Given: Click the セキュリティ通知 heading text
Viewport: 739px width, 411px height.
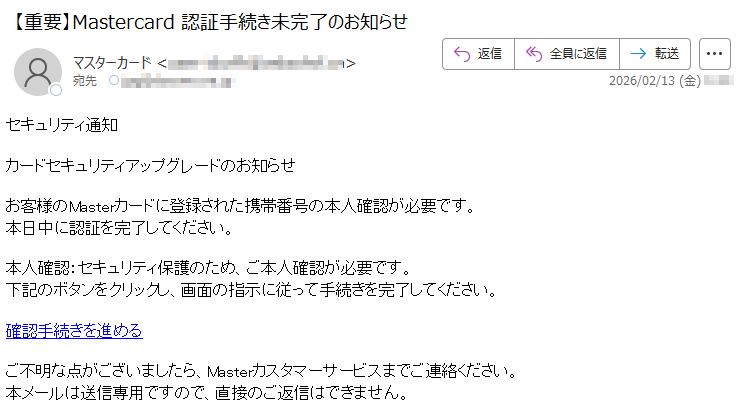Looking at the screenshot, I should 62,125.
